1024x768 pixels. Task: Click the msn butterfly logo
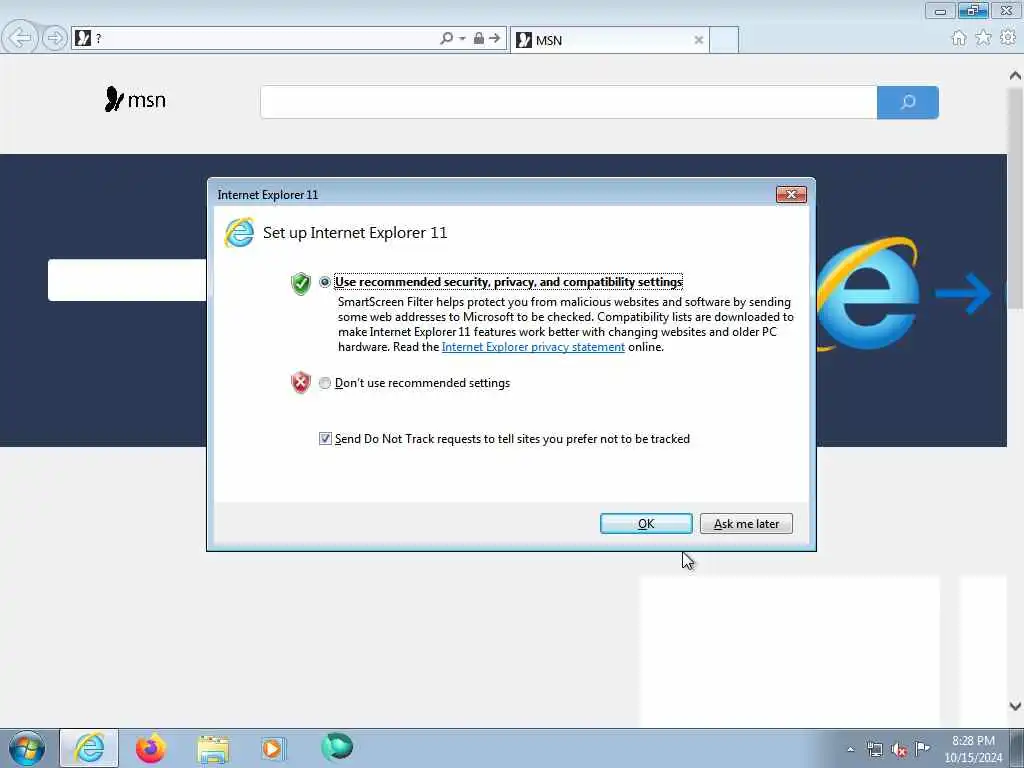click(x=136, y=99)
